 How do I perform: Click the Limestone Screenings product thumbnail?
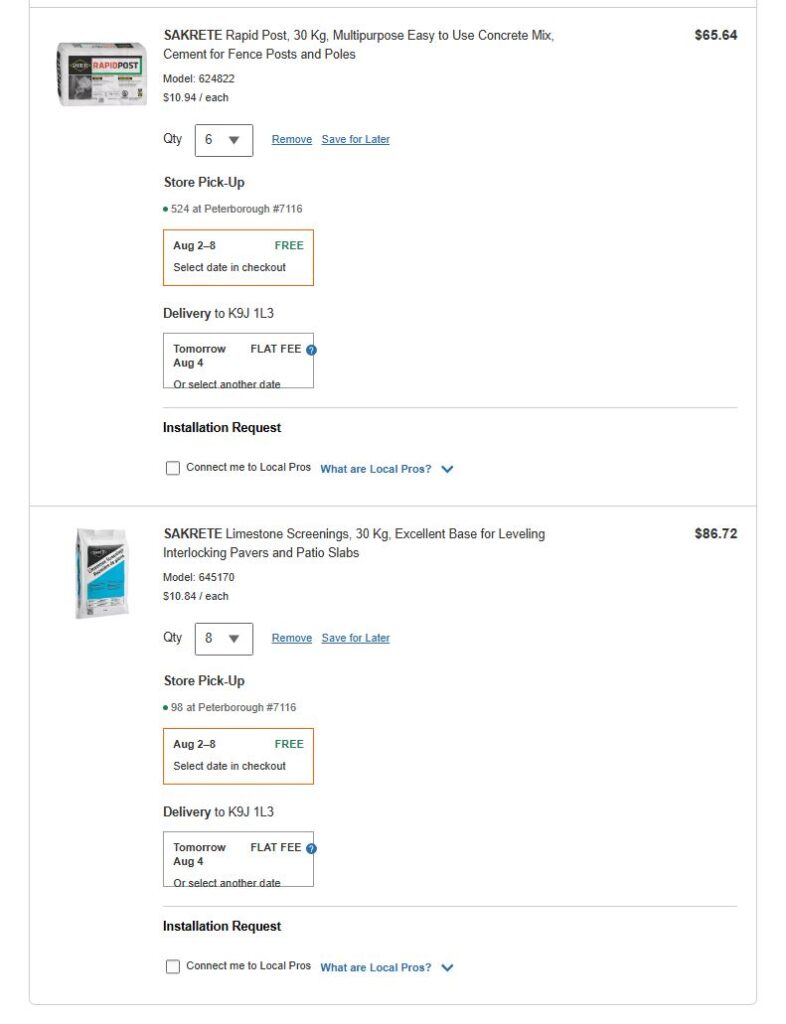tap(101, 573)
